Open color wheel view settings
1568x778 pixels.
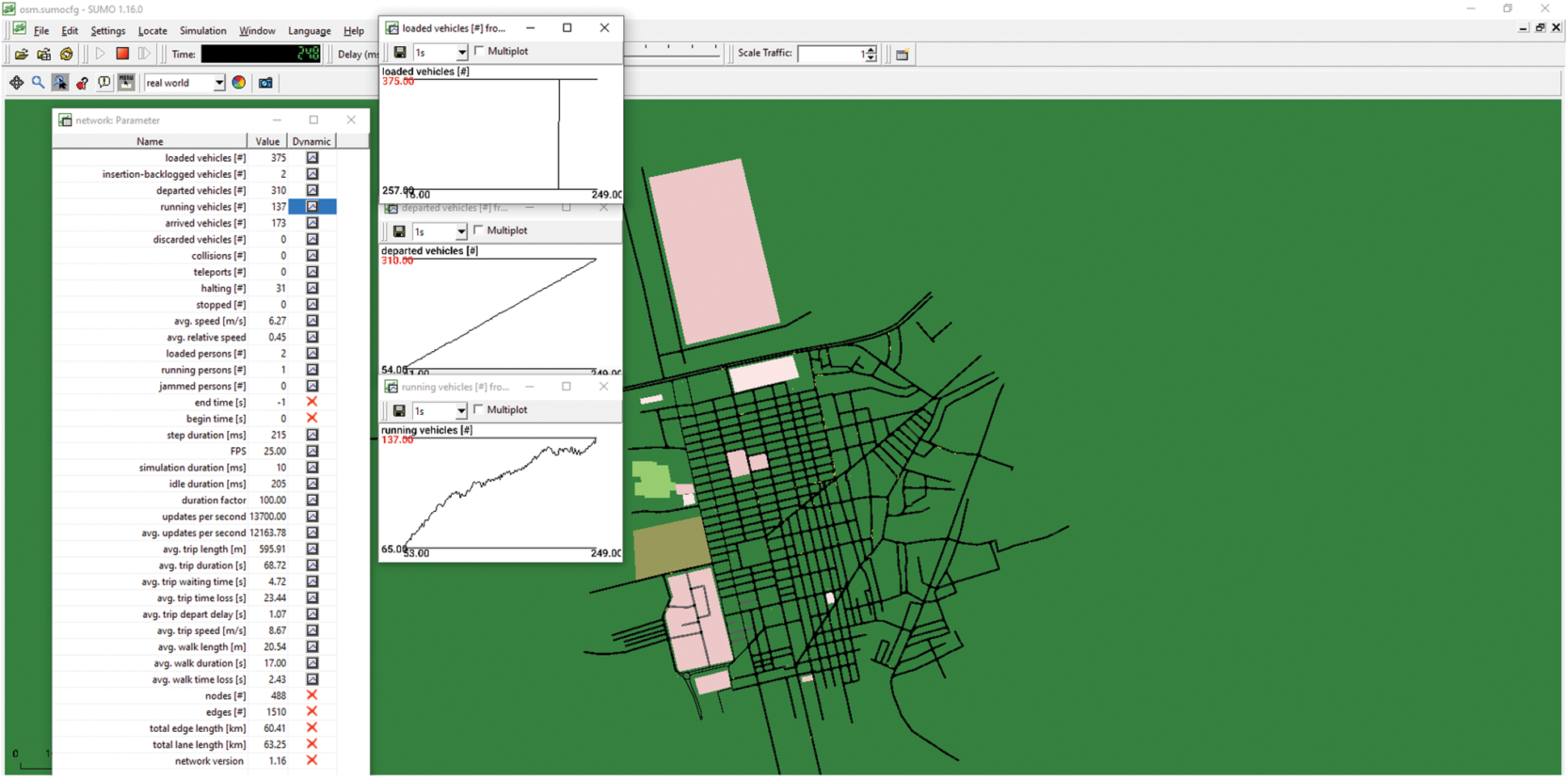pyautogui.click(x=238, y=82)
